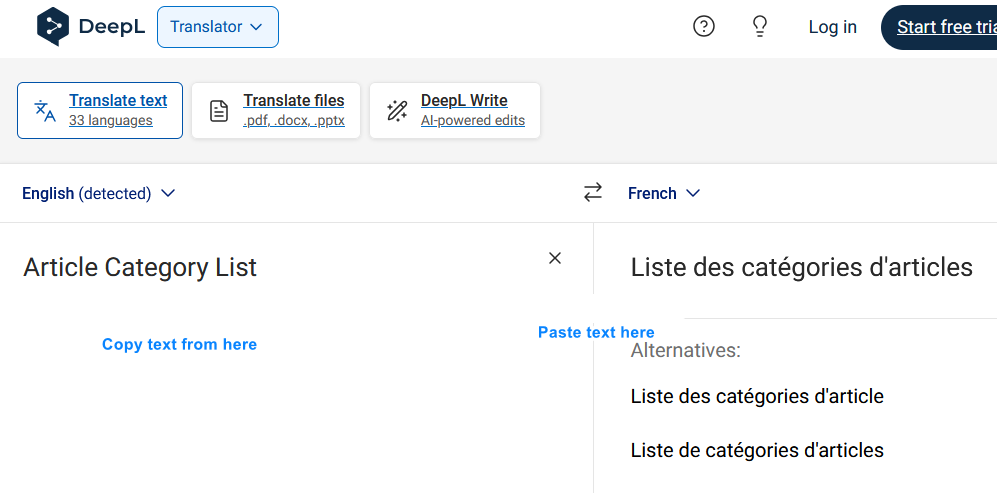Switch to the DeepL Write tab
The width and height of the screenshot is (997, 493).
[455, 111]
